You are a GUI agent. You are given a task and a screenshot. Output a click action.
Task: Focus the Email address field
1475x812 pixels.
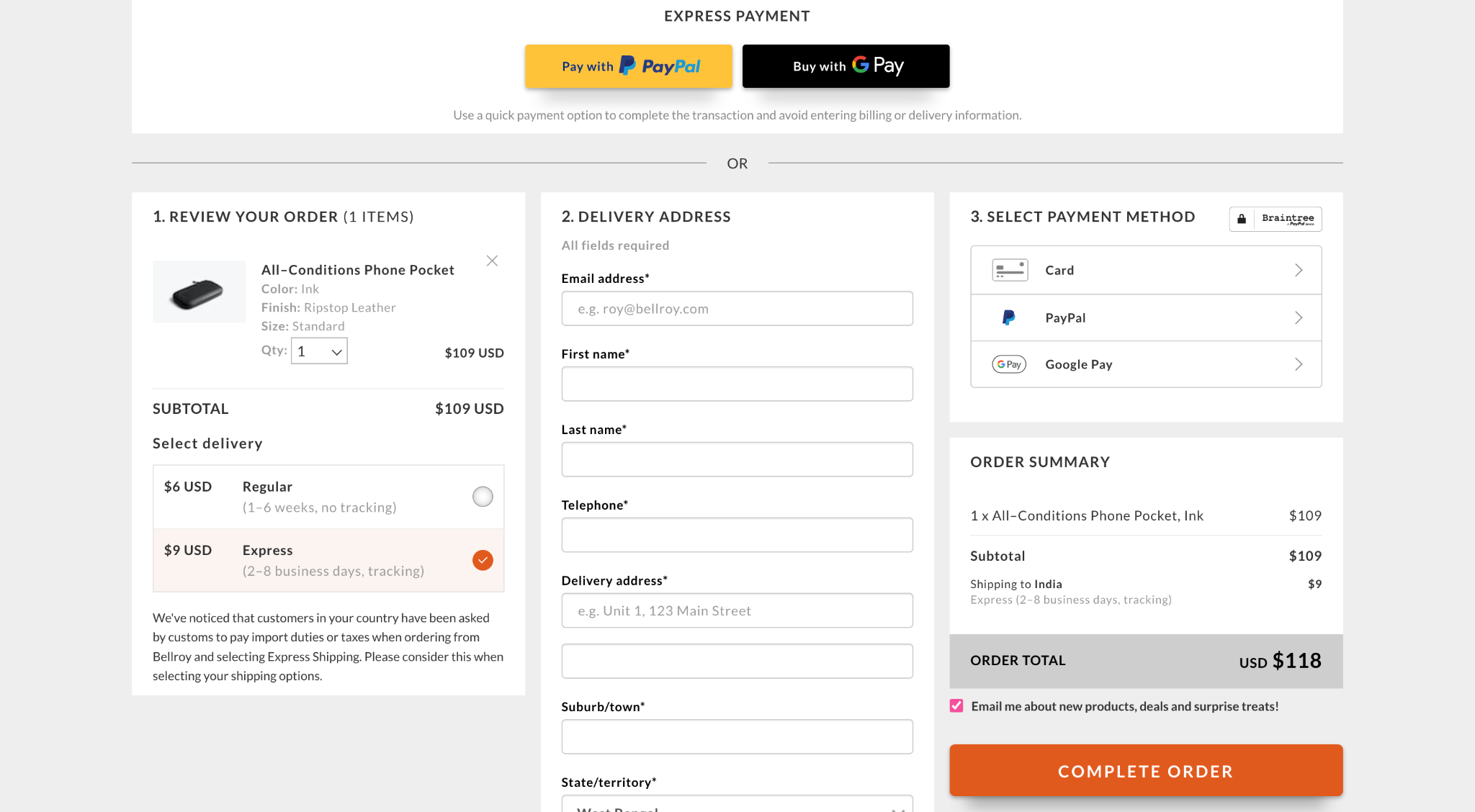point(737,309)
